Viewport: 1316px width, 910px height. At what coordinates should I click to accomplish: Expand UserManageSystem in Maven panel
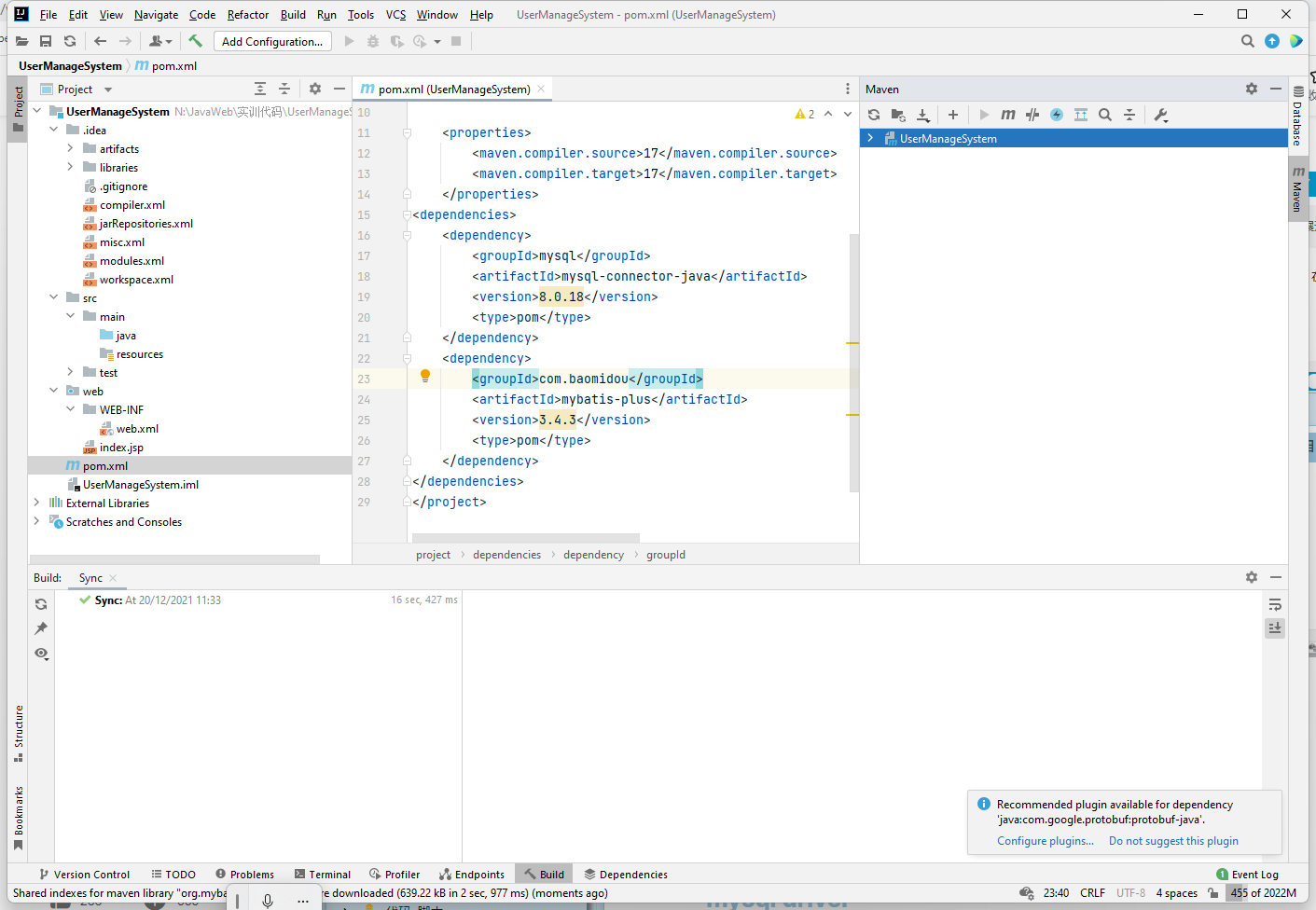pos(870,138)
